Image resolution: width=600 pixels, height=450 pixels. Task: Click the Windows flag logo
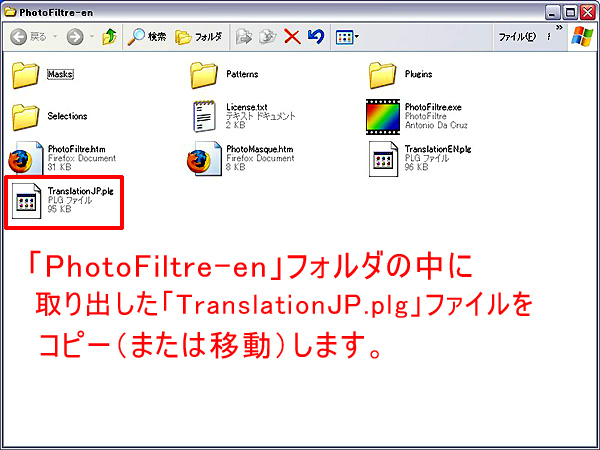tap(582, 37)
